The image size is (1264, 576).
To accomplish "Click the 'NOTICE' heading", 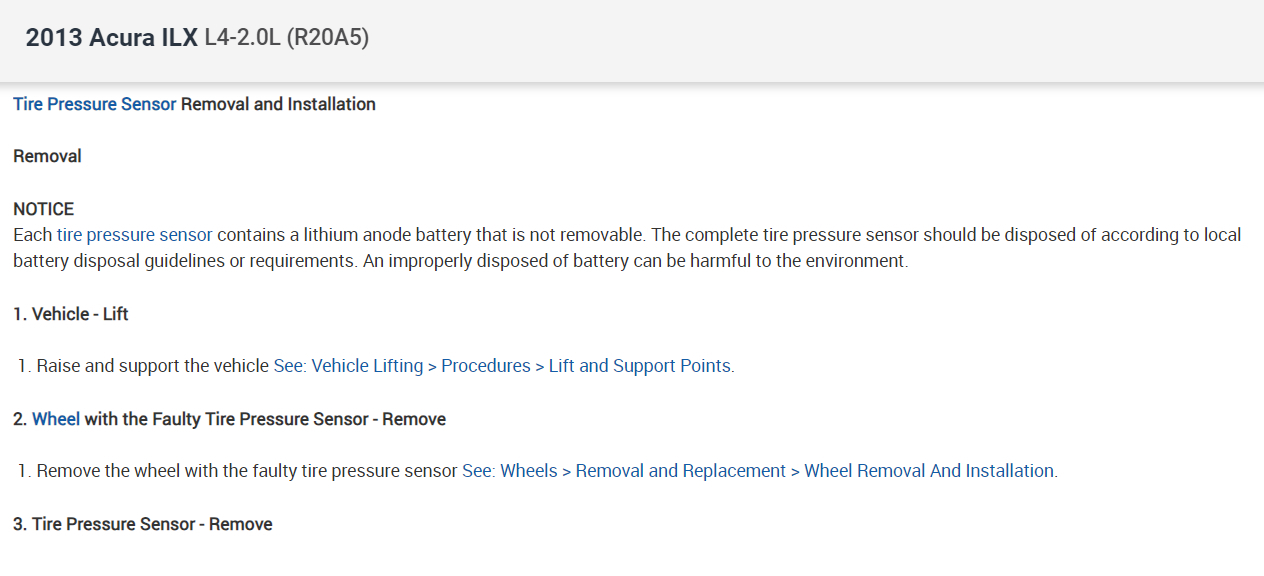I will 43,209.
